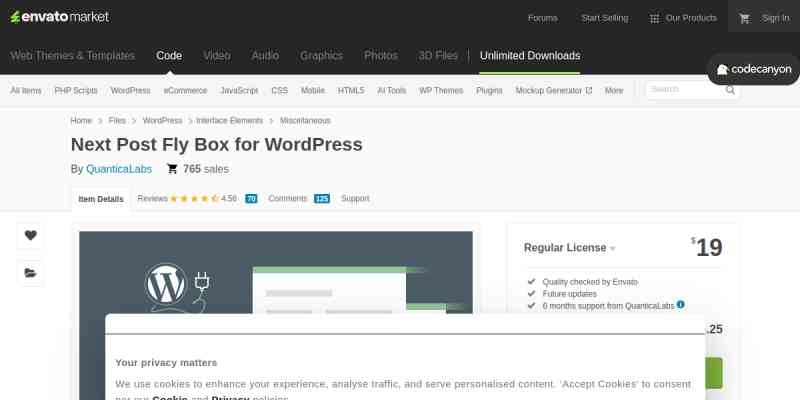Click the Next Post Fly Box title
This screenshot has width=800, height=400.
coord(216,144)
